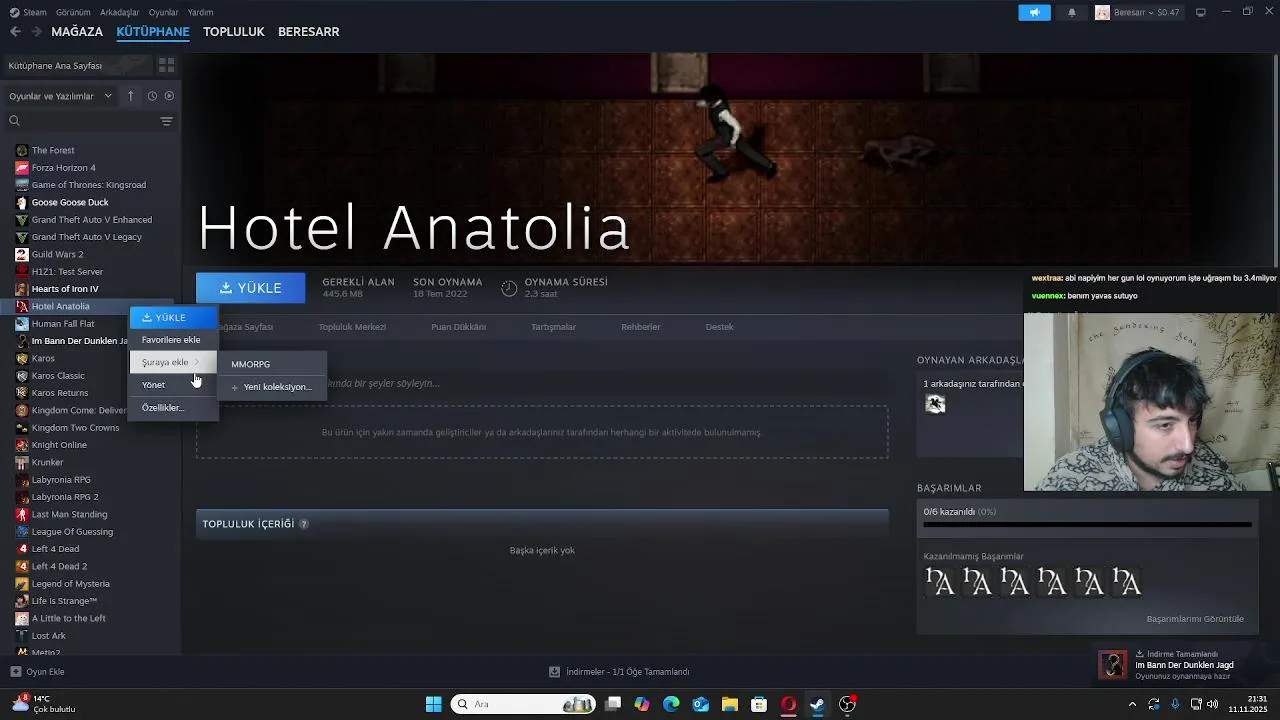Click the Windows taskbar Ara search box
This screenshot has height=720, width=1280.
[523, 704]
